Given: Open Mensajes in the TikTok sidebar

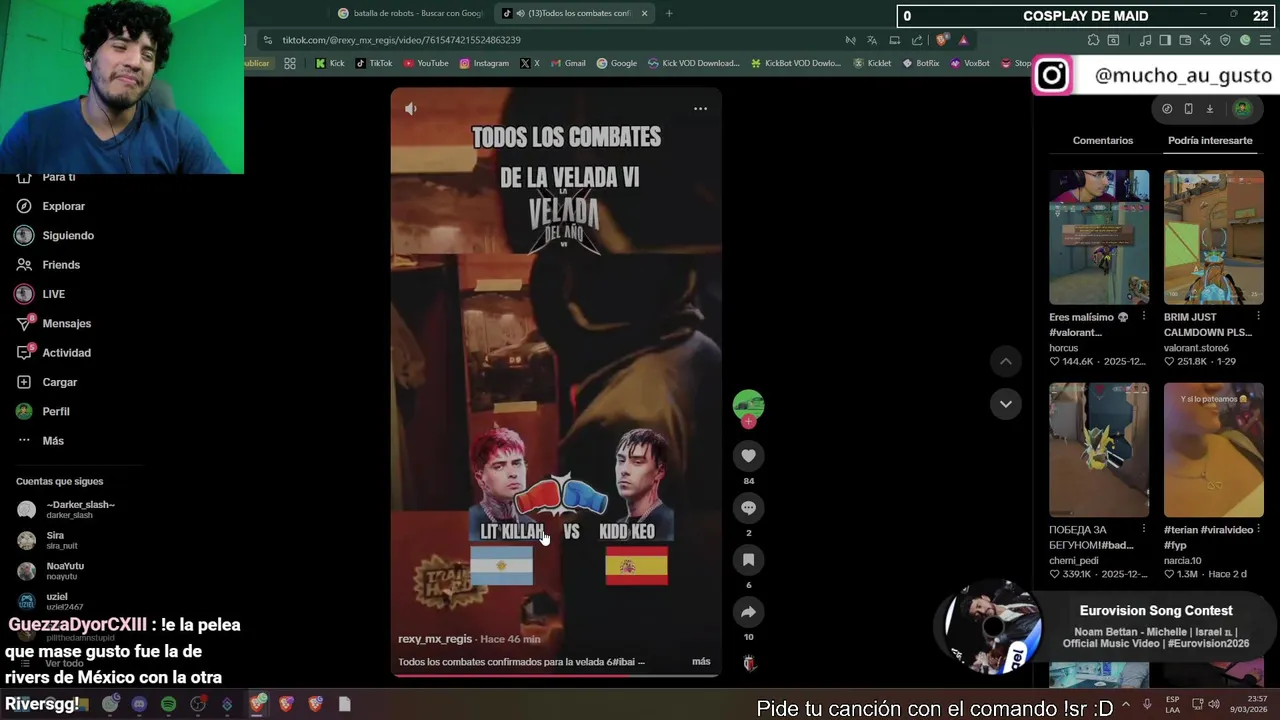Looking at the screenshot, I should click(x=53, y=323).
